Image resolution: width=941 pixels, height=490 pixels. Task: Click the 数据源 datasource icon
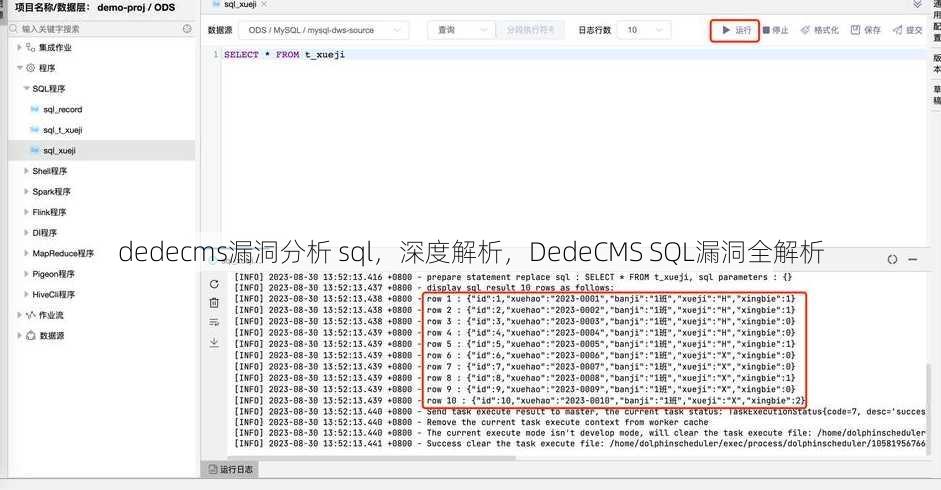31,335
